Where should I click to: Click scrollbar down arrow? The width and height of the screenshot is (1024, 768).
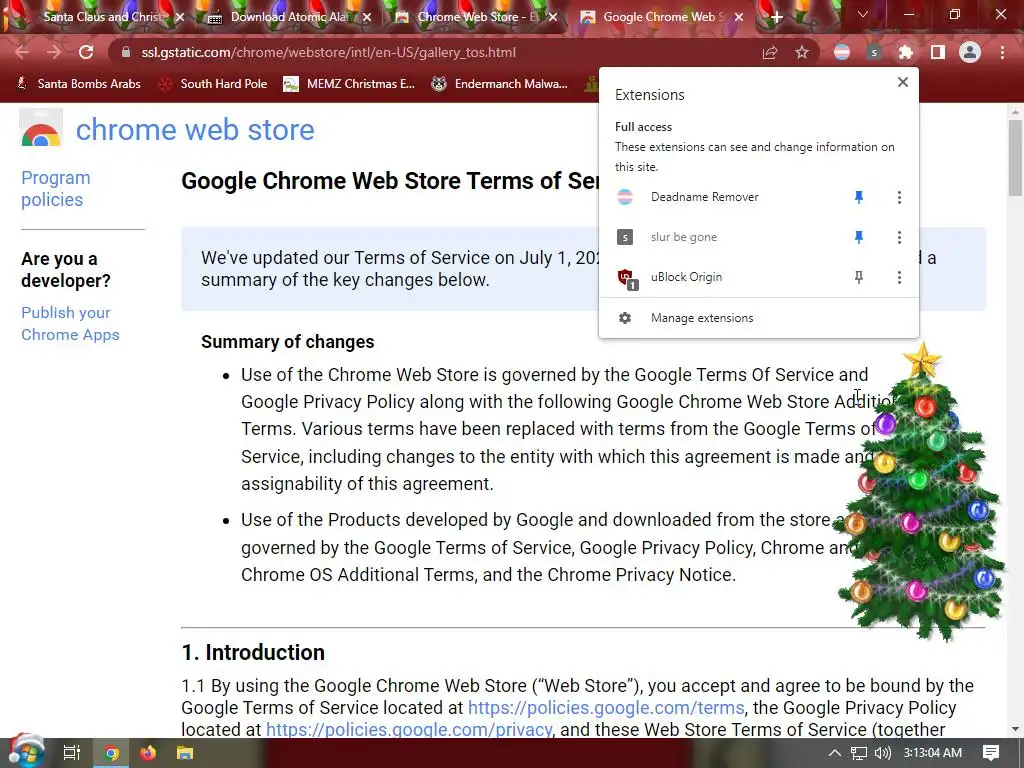pos(1015,729)
